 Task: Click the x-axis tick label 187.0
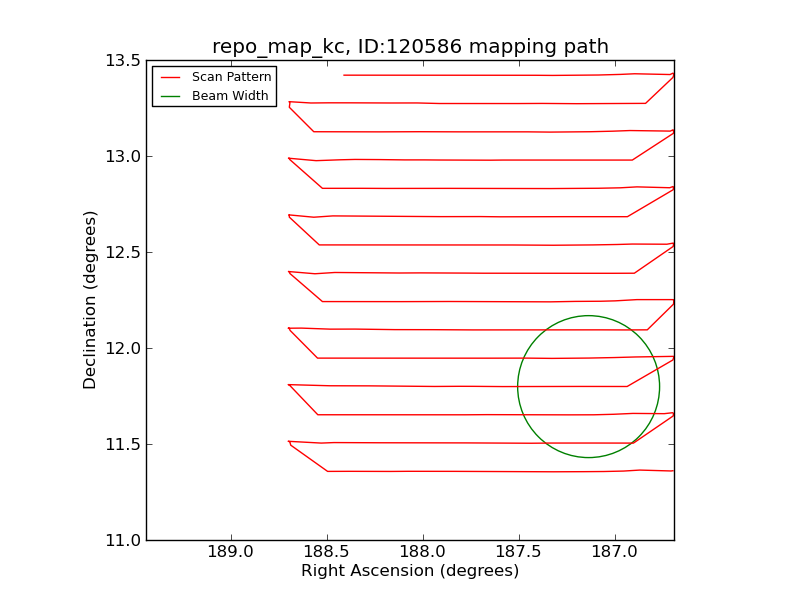click(615, 552)
